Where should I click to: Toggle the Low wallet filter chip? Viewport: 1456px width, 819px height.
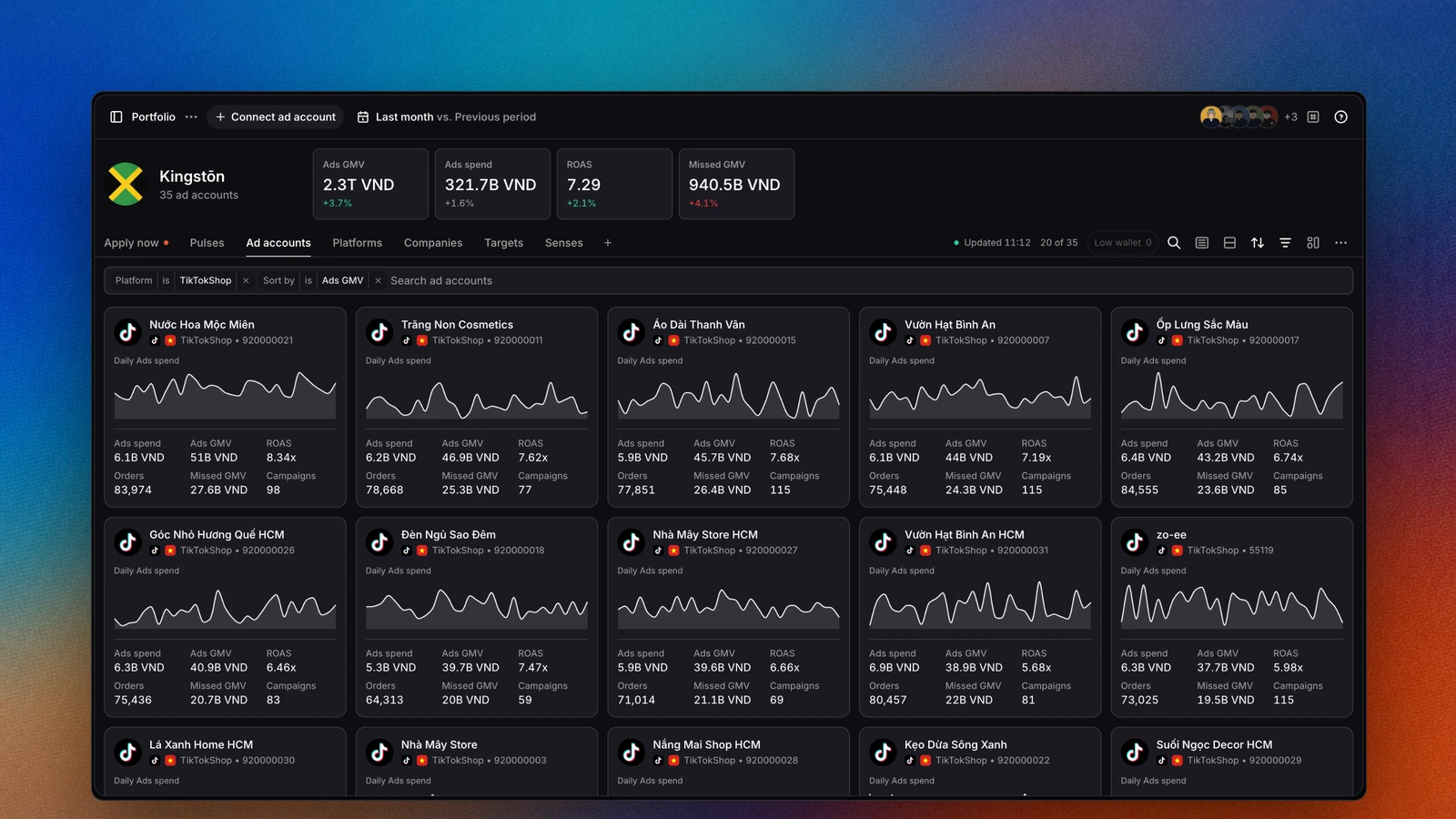click(x=1122, y=243)
